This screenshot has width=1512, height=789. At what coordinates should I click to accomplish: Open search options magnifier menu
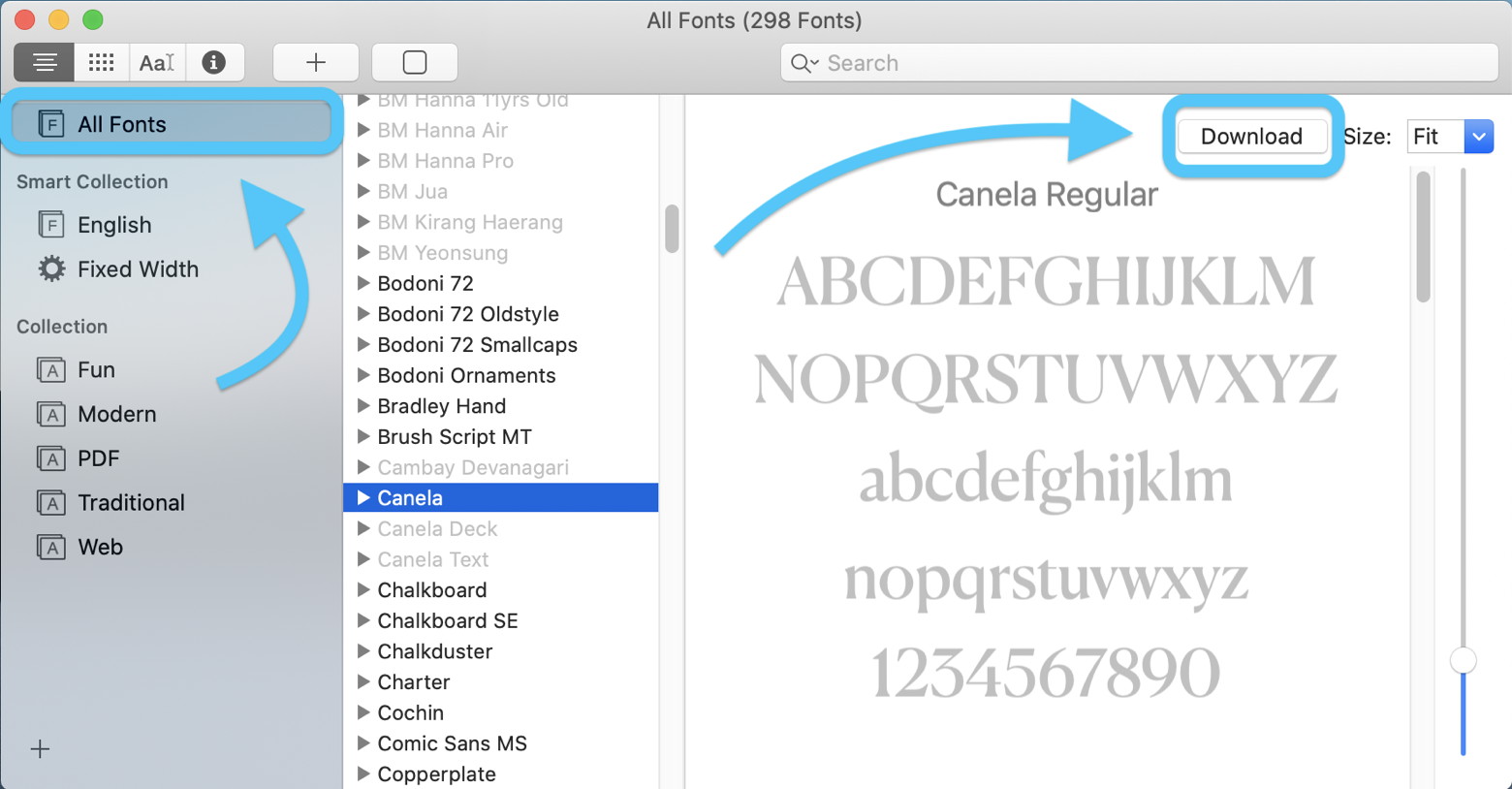point(804,64)
